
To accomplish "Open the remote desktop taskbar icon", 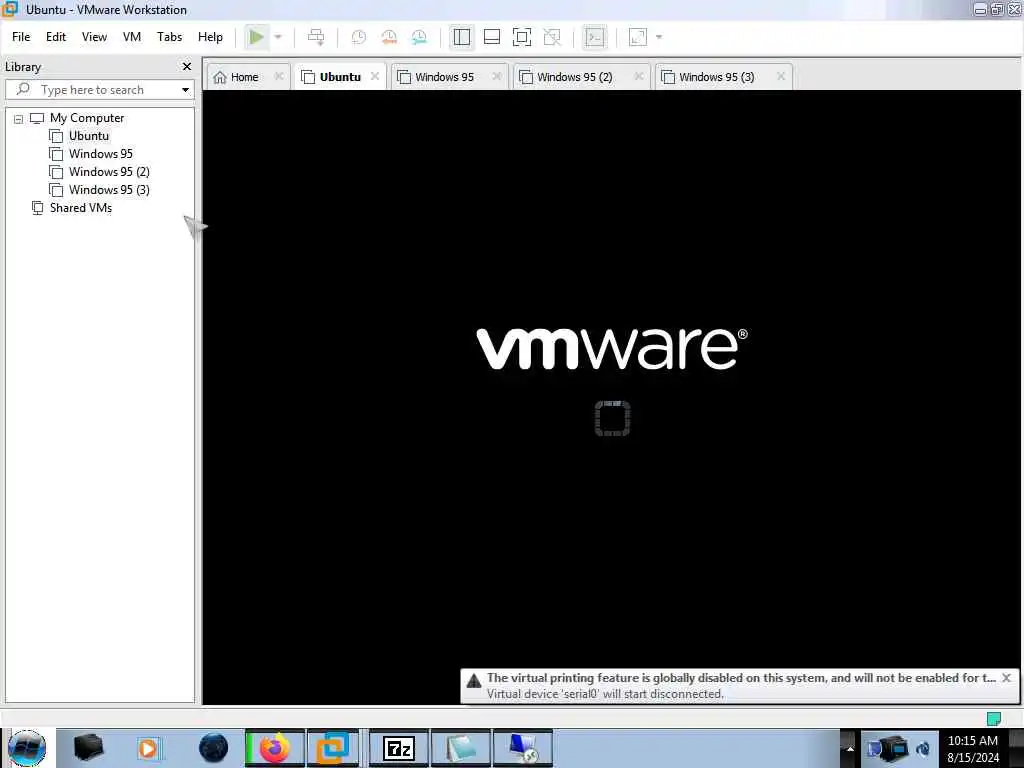I will [x=522, y=748].
